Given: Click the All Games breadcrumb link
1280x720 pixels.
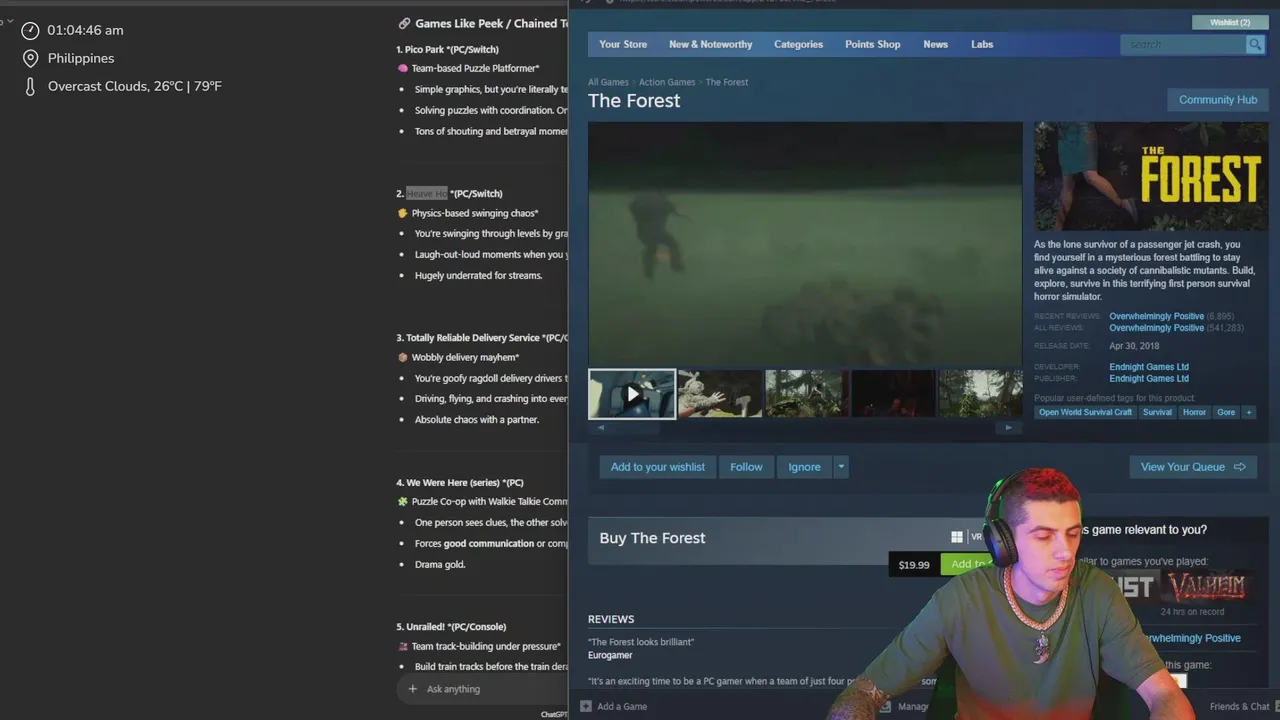Looking at the screenshot, I should [608, 82].
